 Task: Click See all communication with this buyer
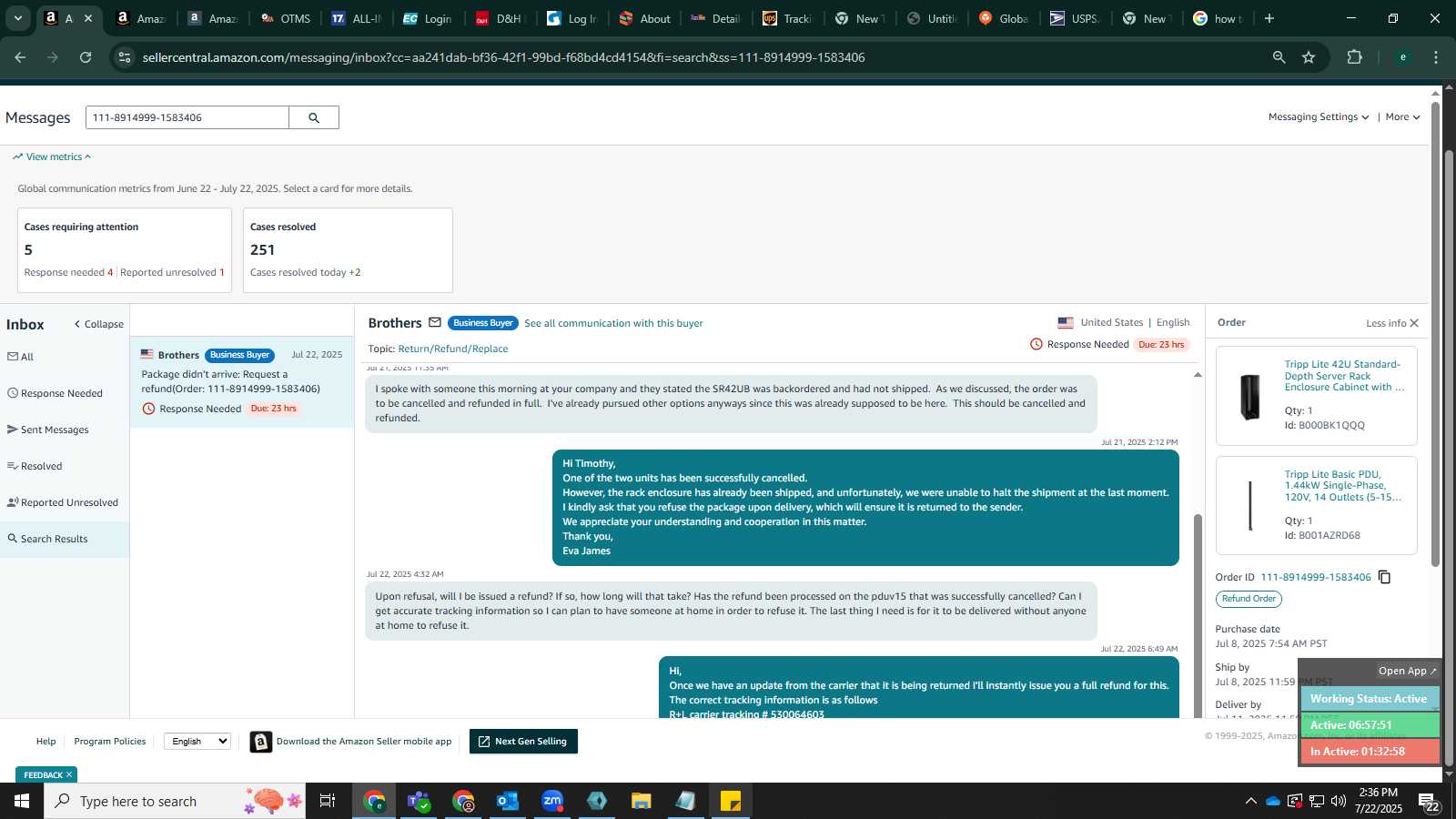[x=613, y=323]
